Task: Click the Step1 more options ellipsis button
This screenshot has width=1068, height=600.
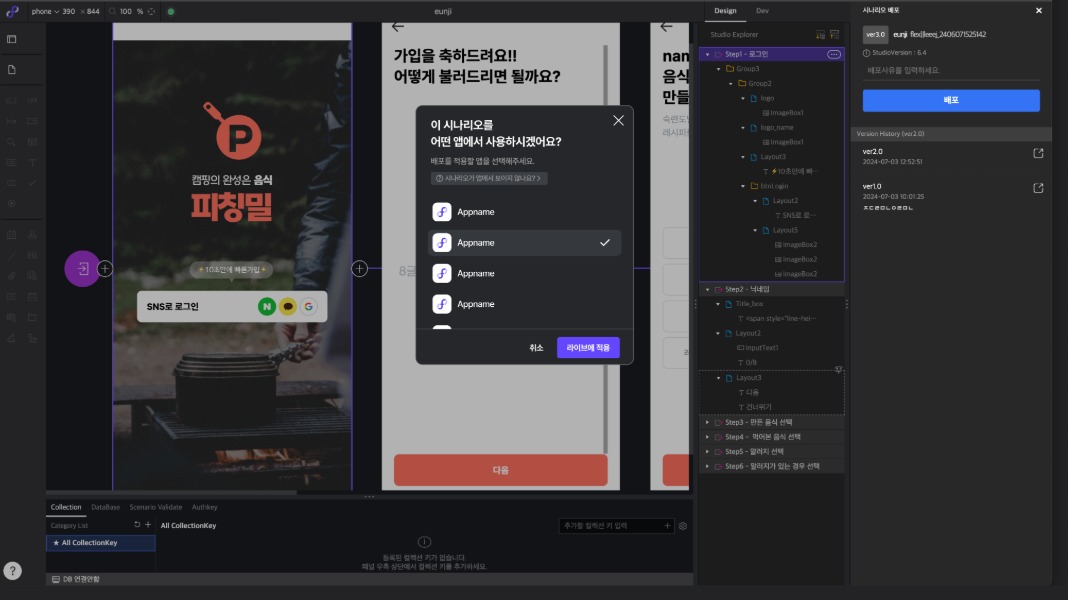Action: (x=834, y=54)
